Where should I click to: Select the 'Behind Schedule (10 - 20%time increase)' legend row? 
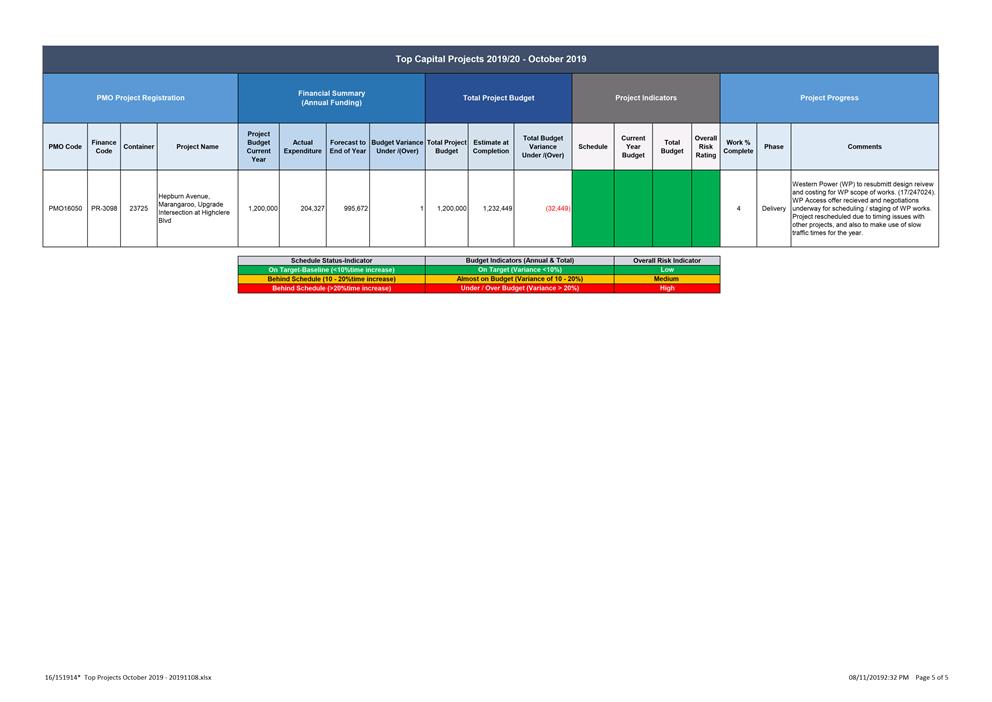coord(332,279)
